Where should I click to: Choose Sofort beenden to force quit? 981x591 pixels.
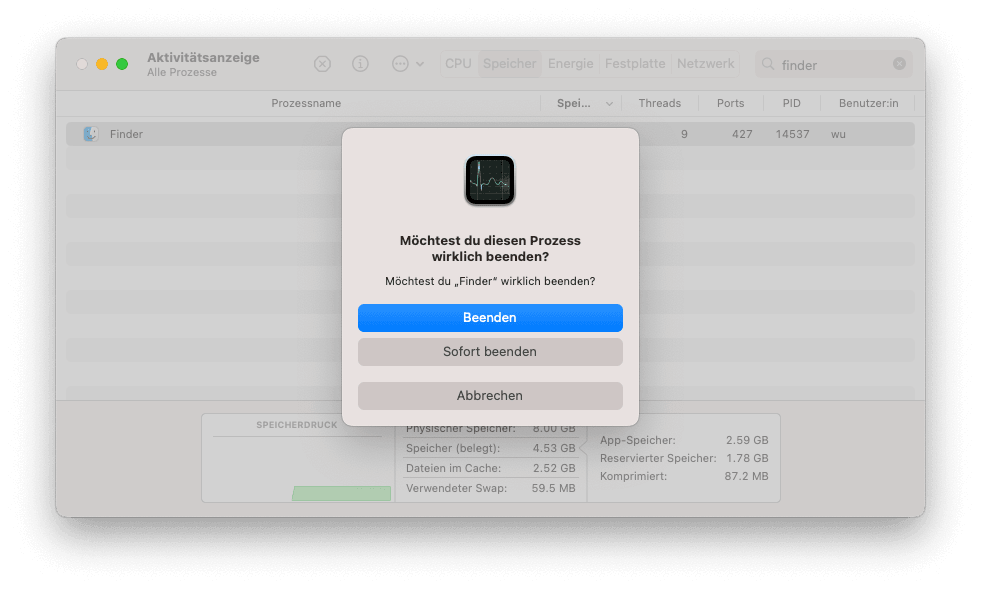coord(490,352)
